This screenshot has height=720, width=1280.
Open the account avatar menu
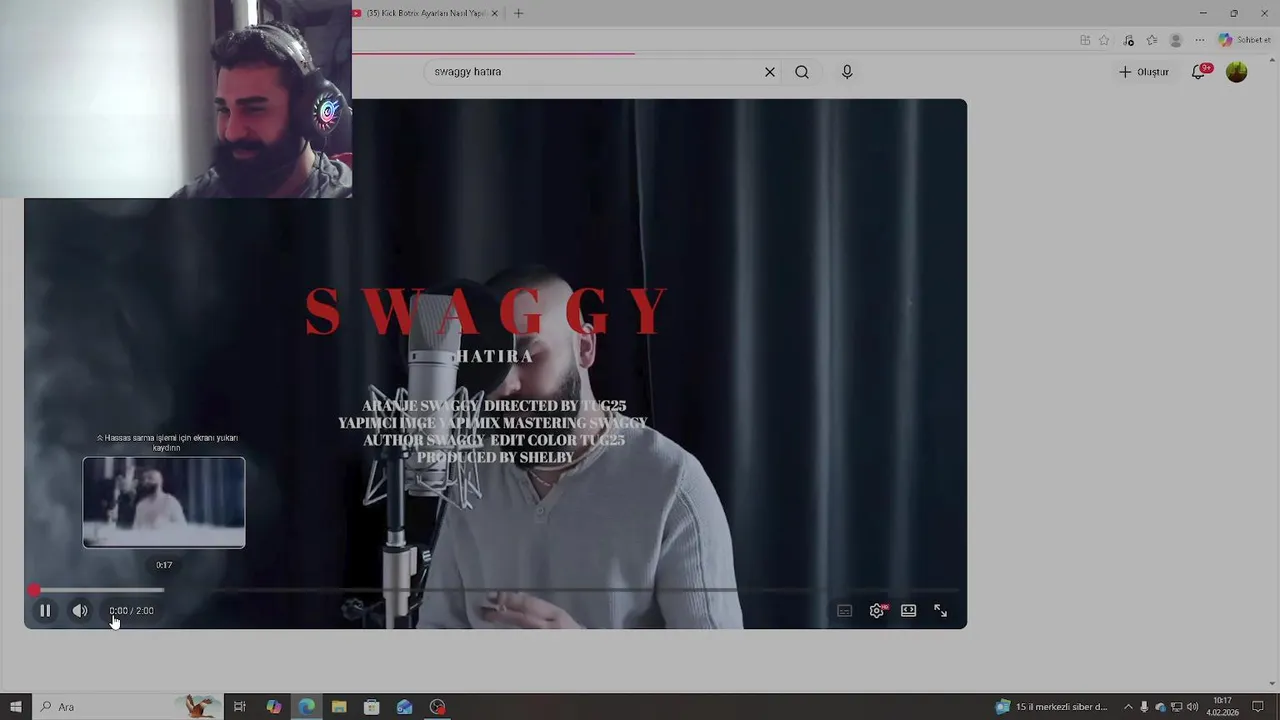coord(1237,72)
